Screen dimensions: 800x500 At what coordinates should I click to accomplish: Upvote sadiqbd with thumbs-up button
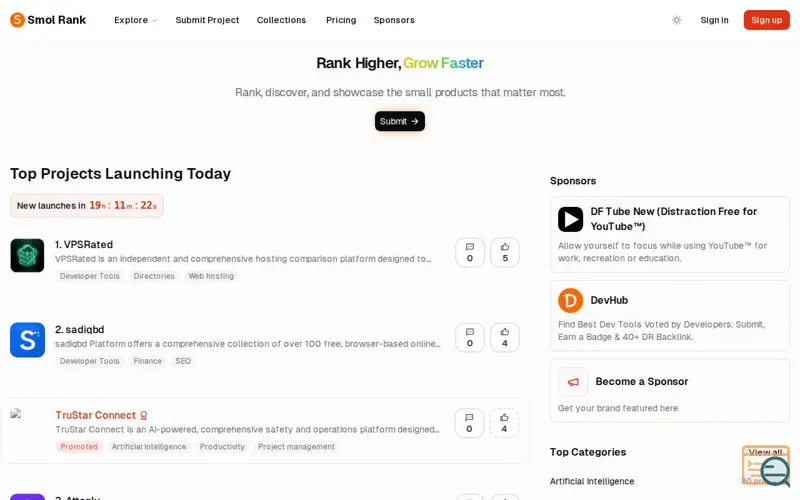[x=505, y=337]
